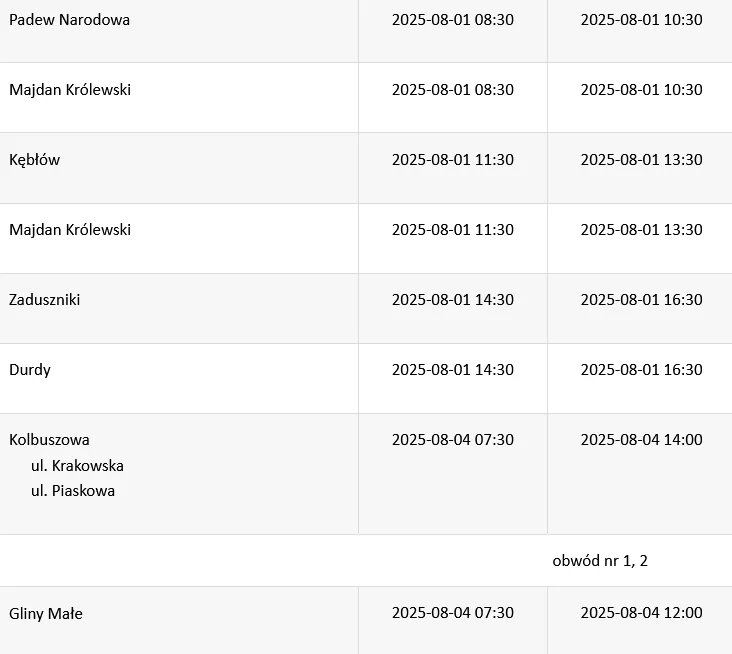Select the Kolbuszowa location heading
The width and height of the screenshot is (732, 654).
click(49, 440)
